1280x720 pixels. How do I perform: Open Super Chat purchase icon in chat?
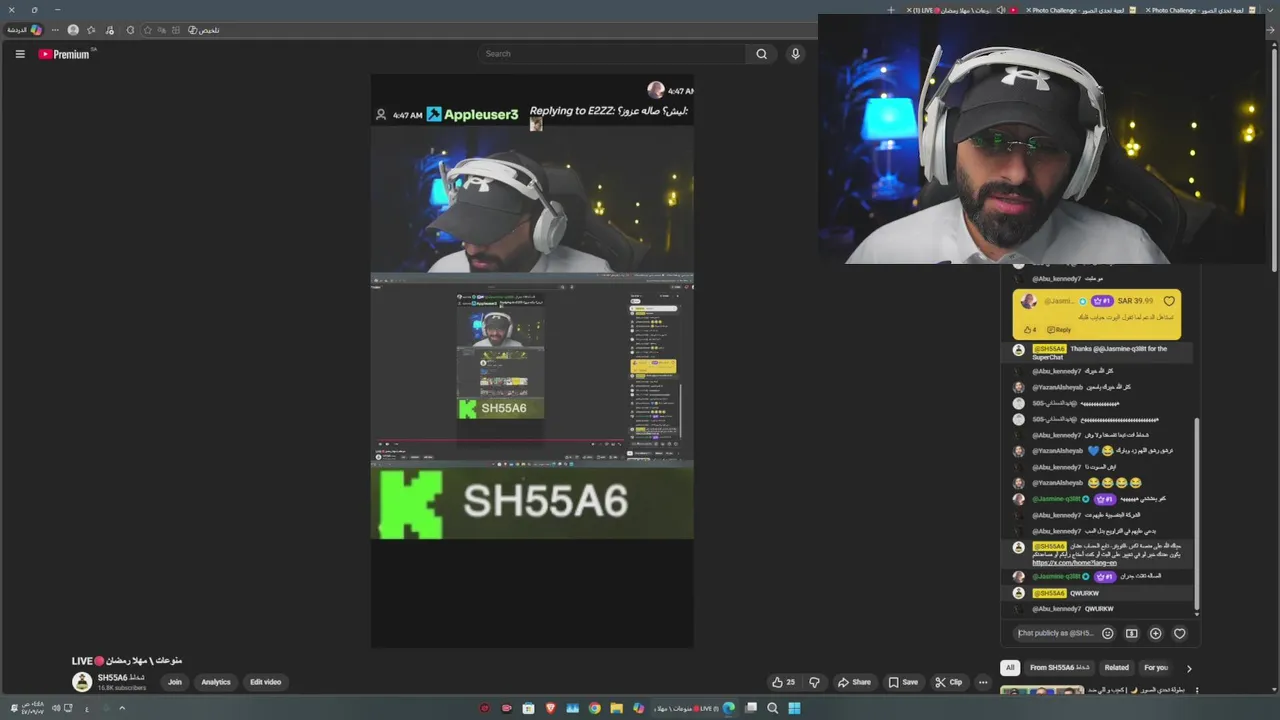pyautogui.click(x=1132, y=633)
